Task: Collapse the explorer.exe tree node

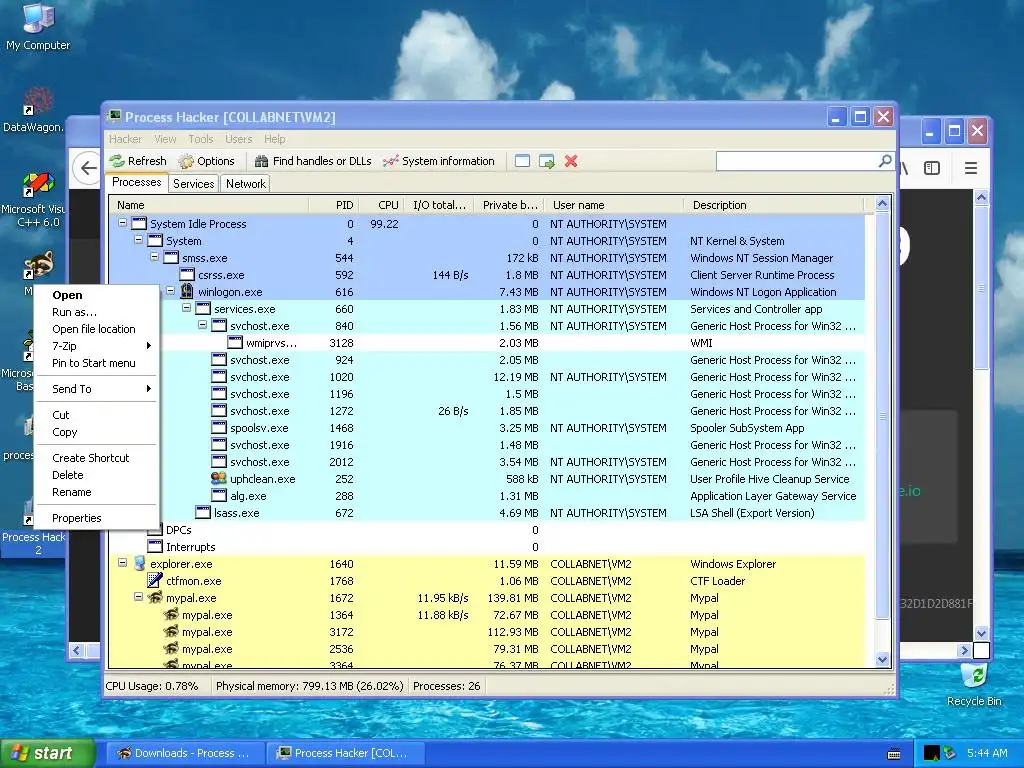Action: click(x=122, y=562)
